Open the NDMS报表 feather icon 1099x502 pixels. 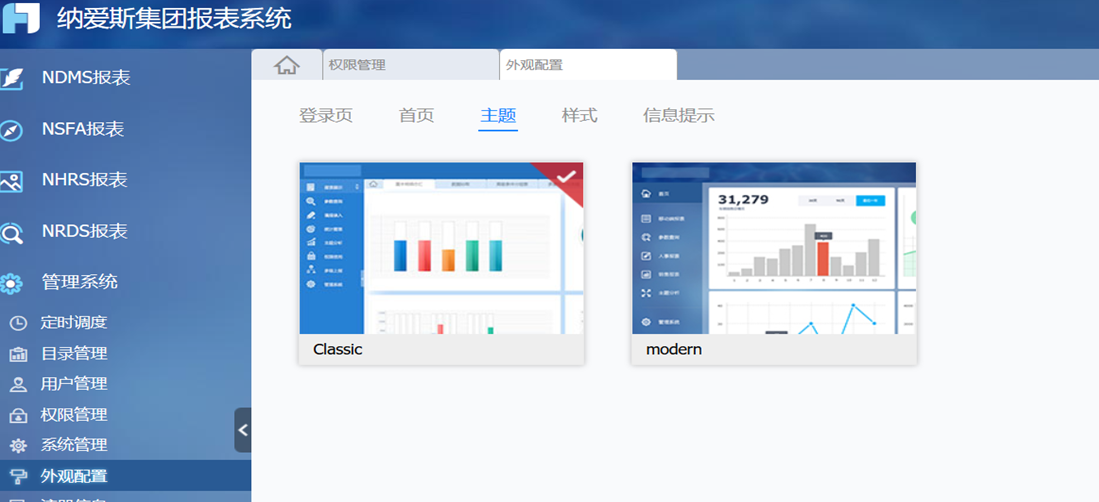pyautogui.click(x=11, y=79)
